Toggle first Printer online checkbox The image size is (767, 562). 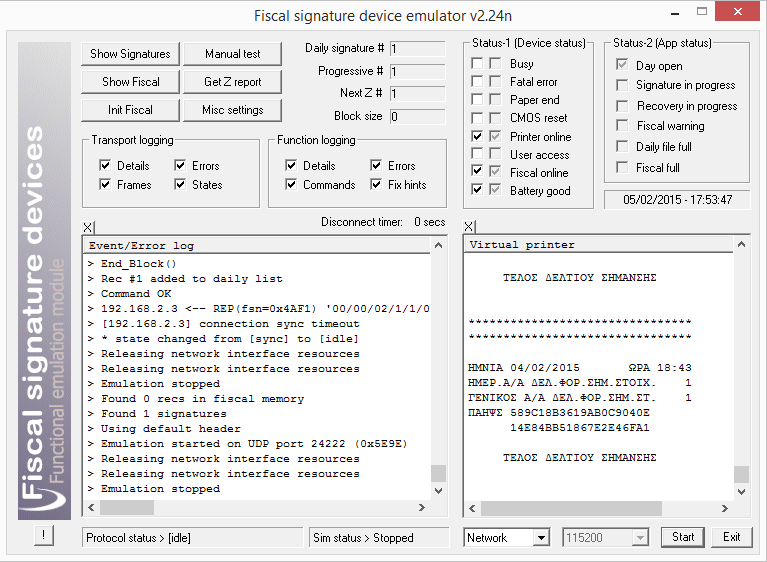pyautogui.click(x=477, y=136)
